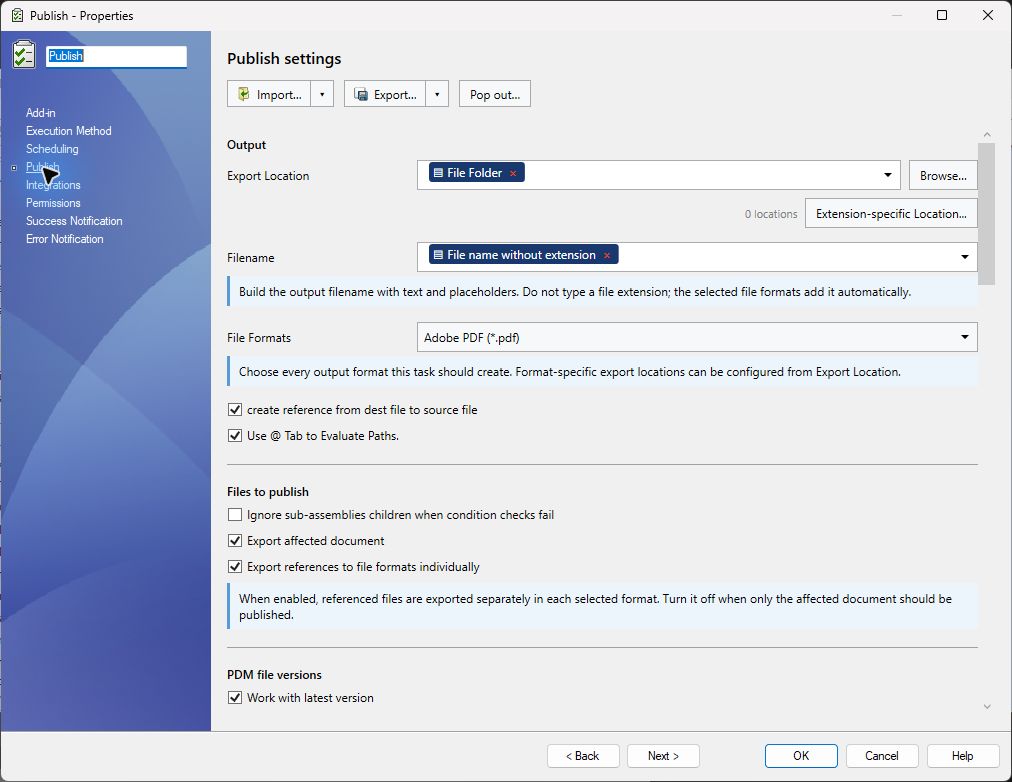Click the Back button
Viewport: 1012px width, 782px height.
coord(583,756)
